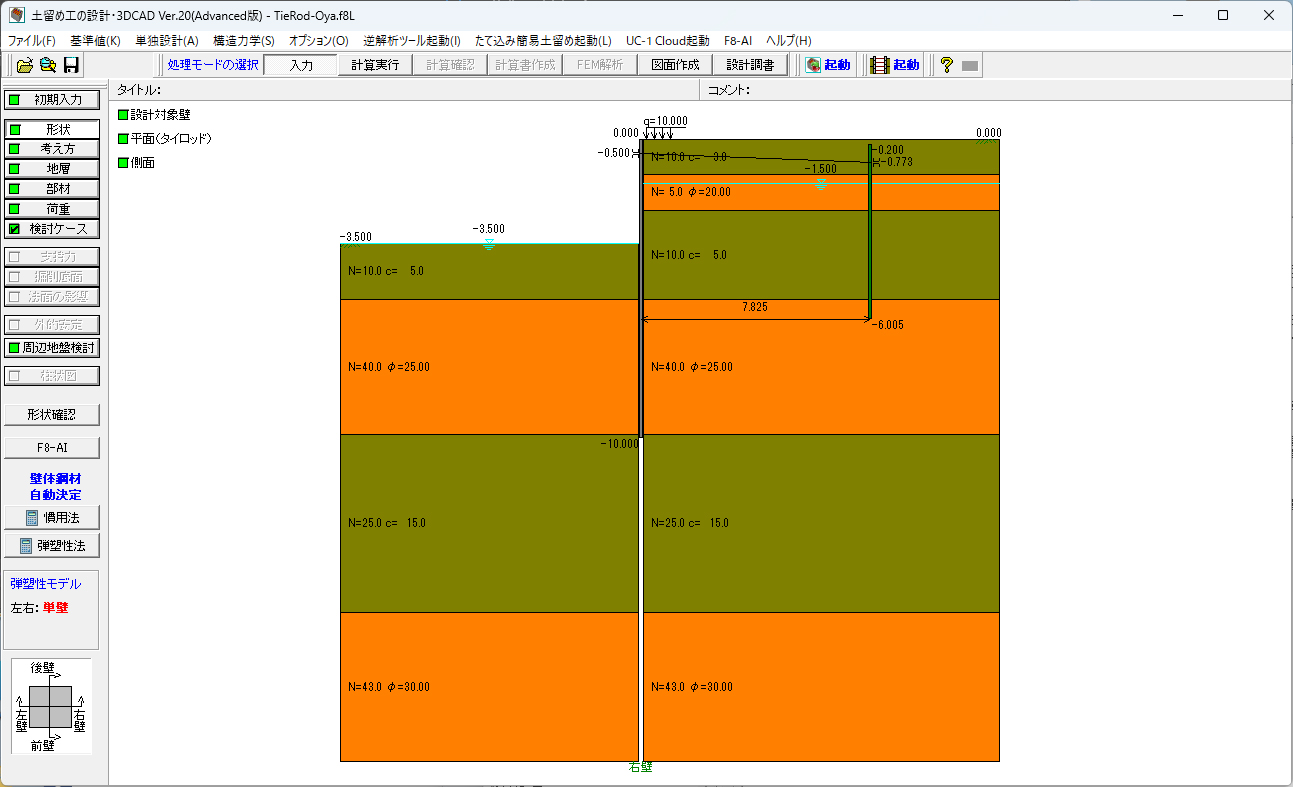This screenshot has height=787, width=1293.
Task: Open the たて込み簡易土留め起動(L) menu
Action: pyautogui.click(x=543, y=41)
